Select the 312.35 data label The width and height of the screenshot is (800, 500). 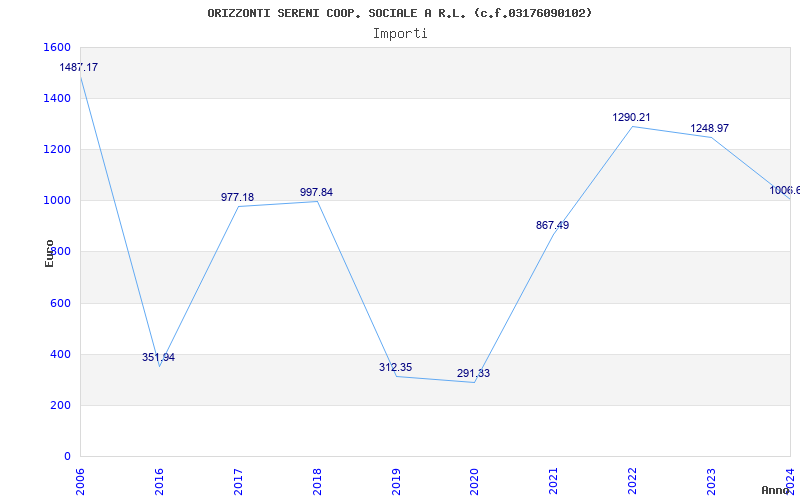coord(395,367)
